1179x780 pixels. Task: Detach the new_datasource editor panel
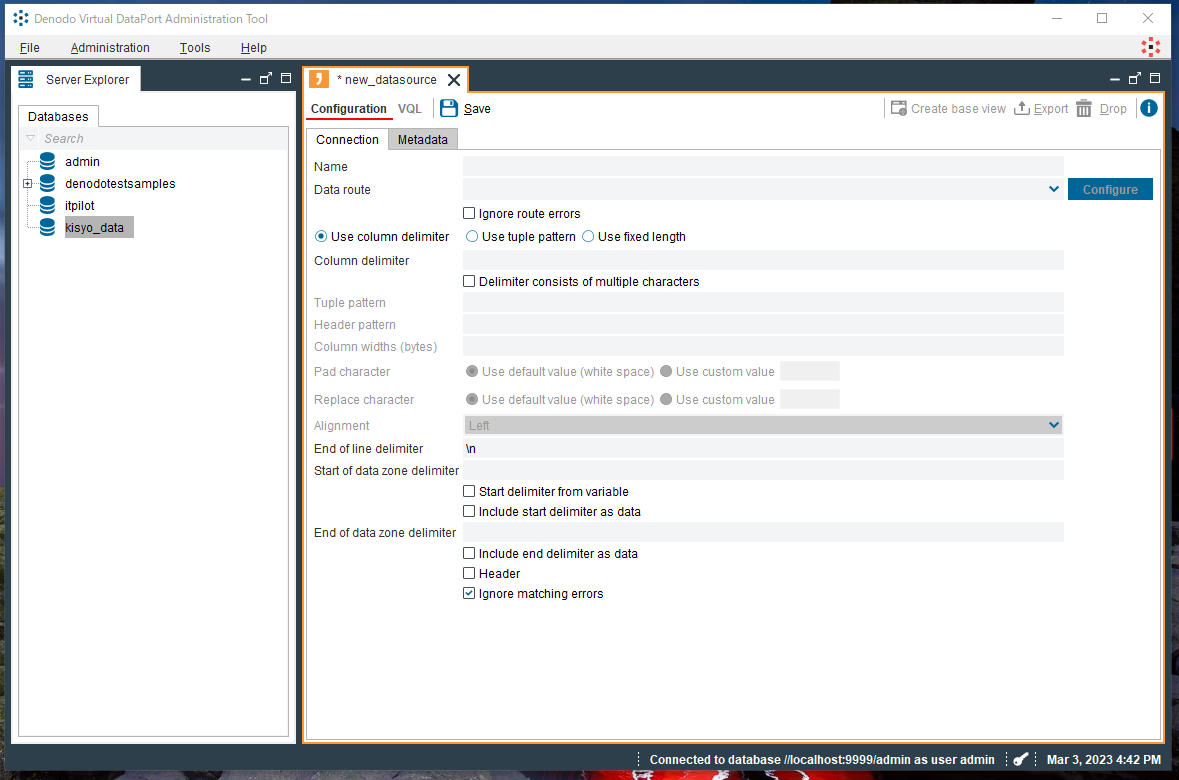pyautogui.click(x=1135, y=78)
